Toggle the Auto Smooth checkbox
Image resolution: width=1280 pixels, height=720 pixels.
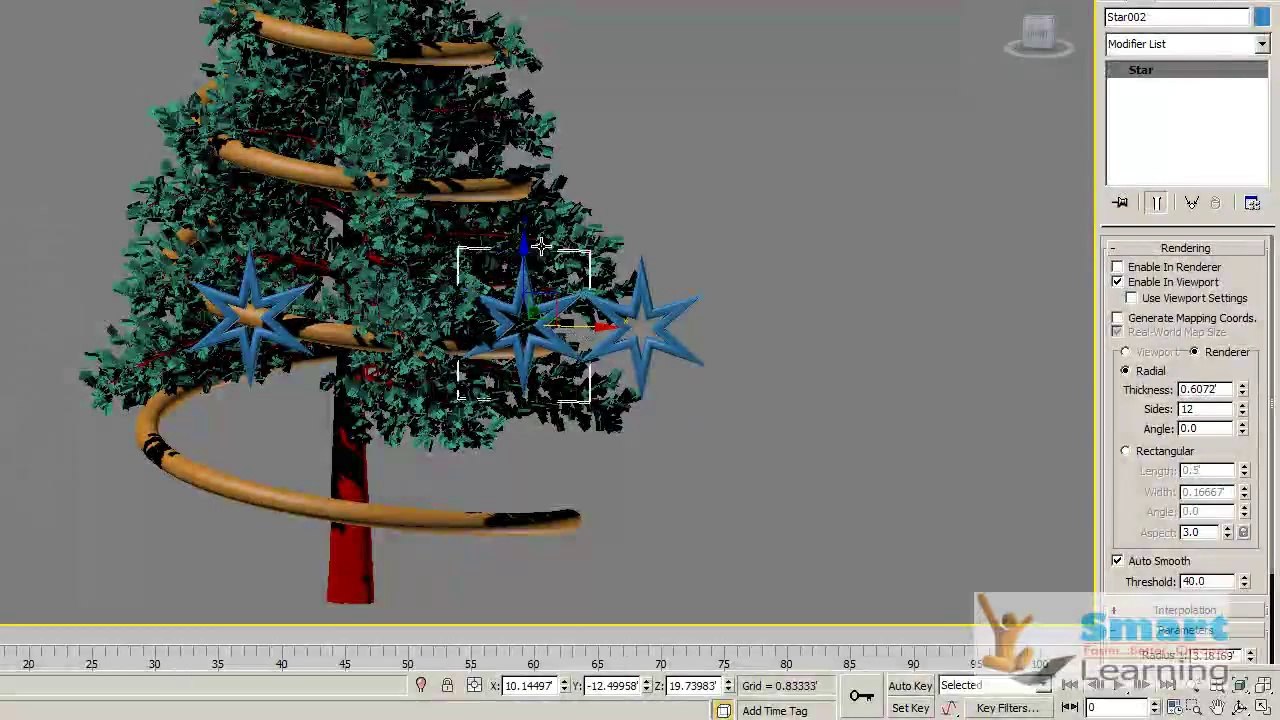tap(1117, 561)
